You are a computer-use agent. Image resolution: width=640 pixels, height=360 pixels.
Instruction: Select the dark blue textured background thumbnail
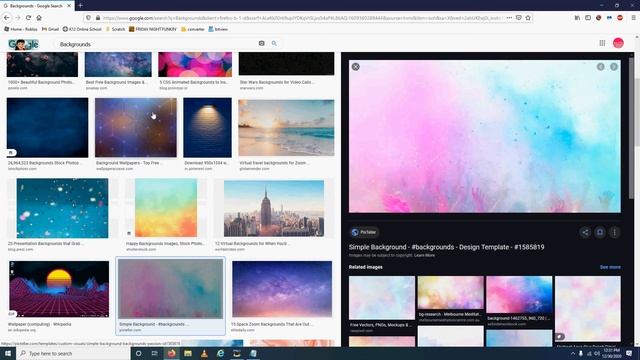point(47,127)
